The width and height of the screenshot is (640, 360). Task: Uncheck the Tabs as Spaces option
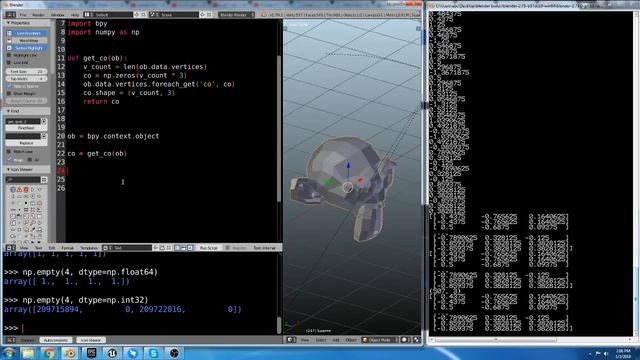[9, 86]
